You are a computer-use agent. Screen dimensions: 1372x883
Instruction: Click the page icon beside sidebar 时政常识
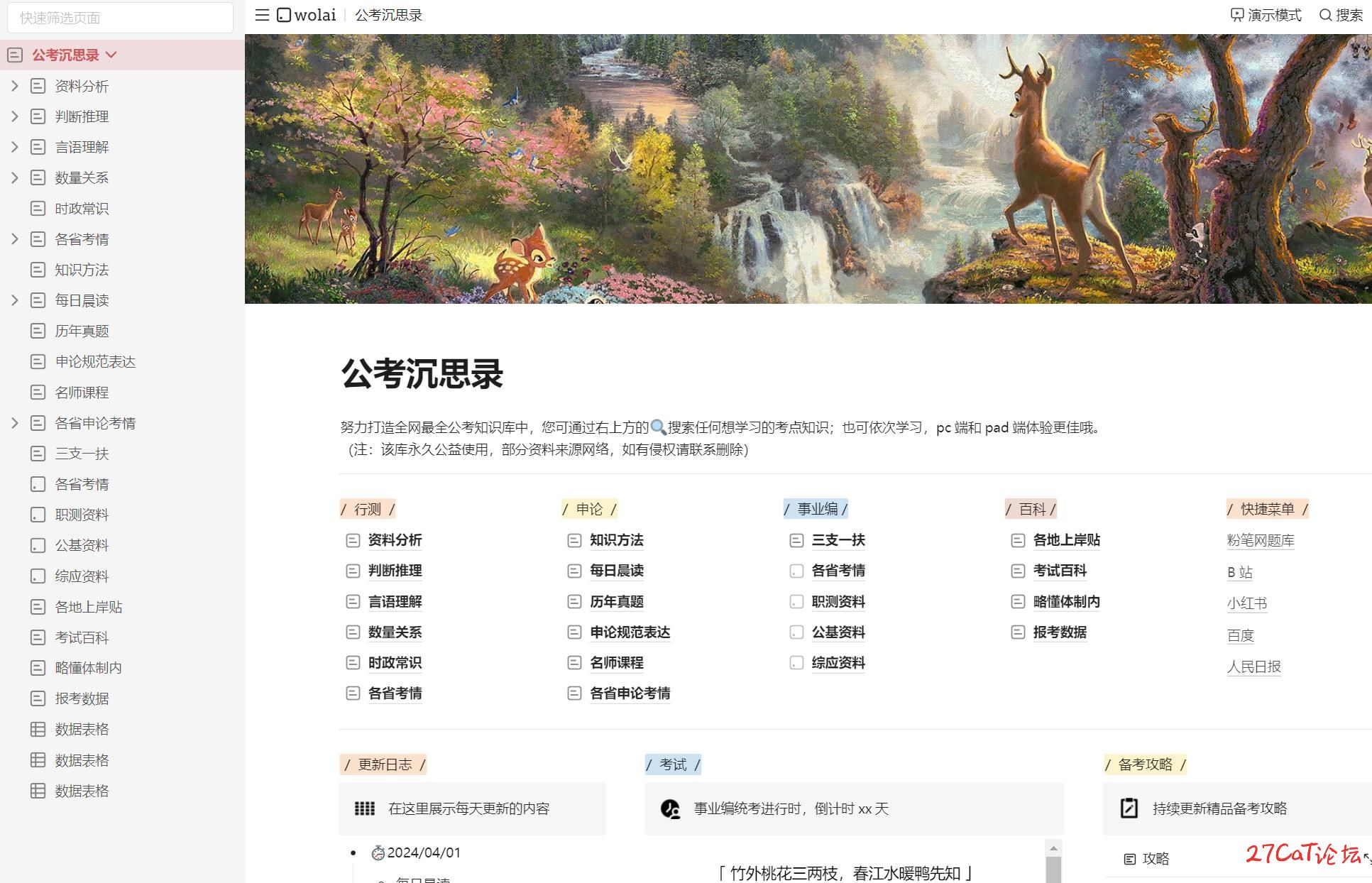click(38, 209)
